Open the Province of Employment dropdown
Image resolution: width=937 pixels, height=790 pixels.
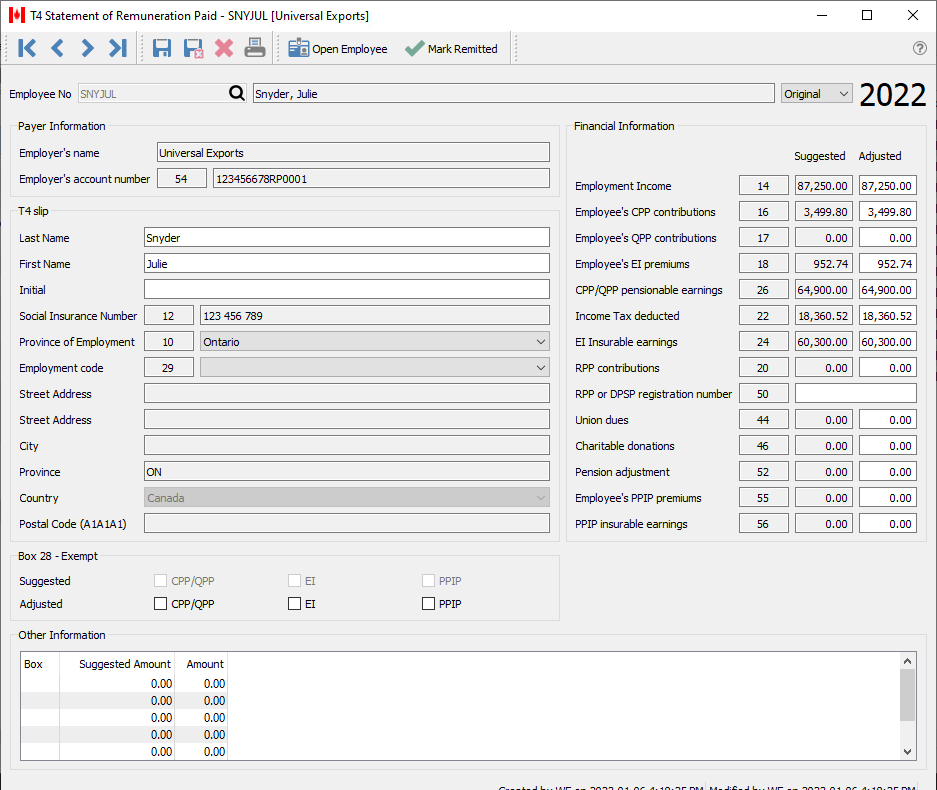coord(540,341)
